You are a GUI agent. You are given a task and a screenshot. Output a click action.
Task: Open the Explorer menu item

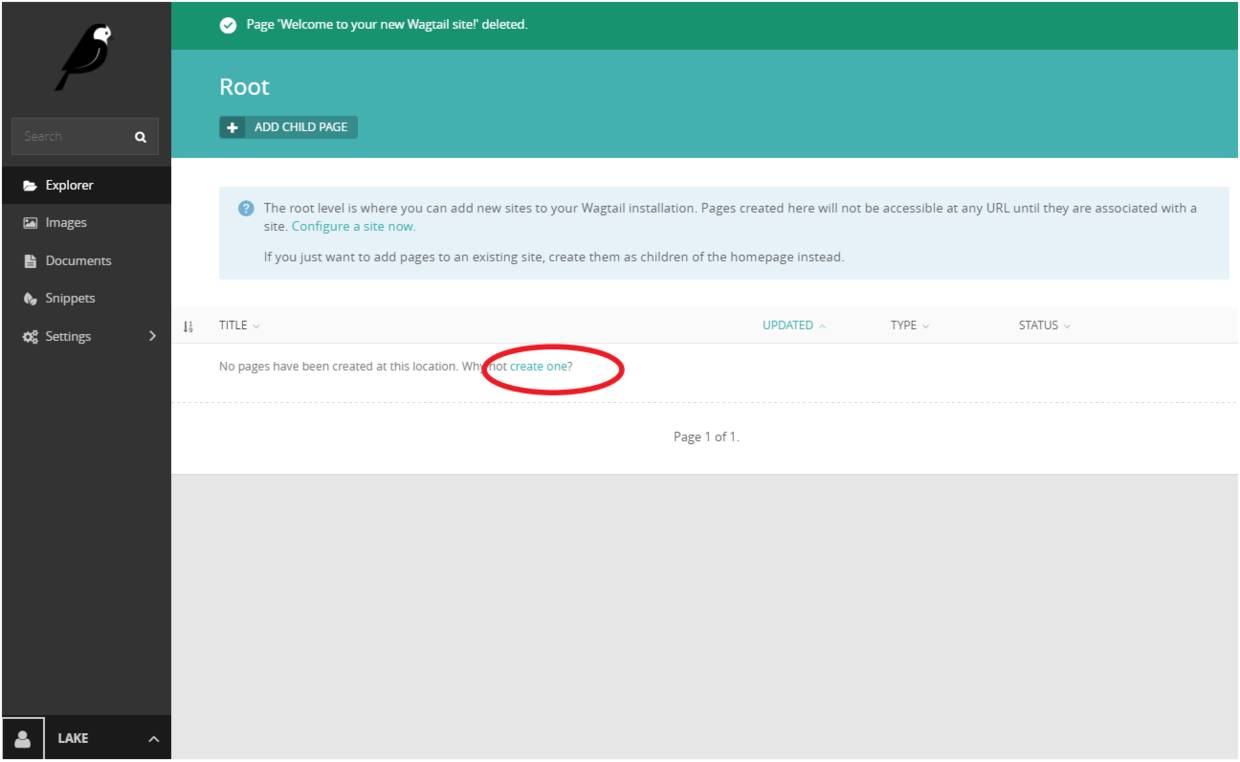86,186
